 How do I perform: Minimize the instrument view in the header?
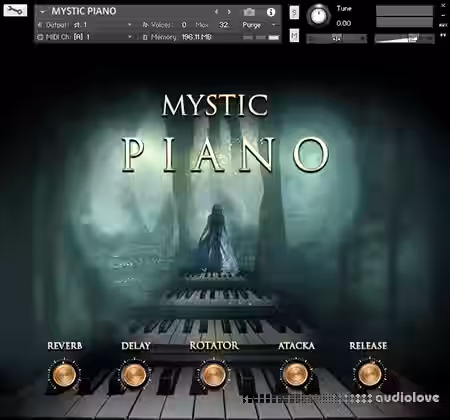pos(443,15)
